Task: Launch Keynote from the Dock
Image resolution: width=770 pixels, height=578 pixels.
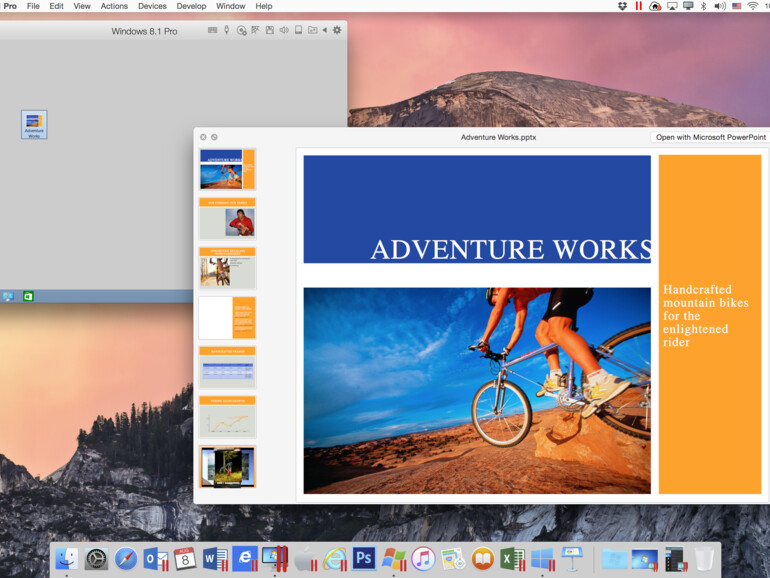Action: pyautogui.click(x=572, y=559)
